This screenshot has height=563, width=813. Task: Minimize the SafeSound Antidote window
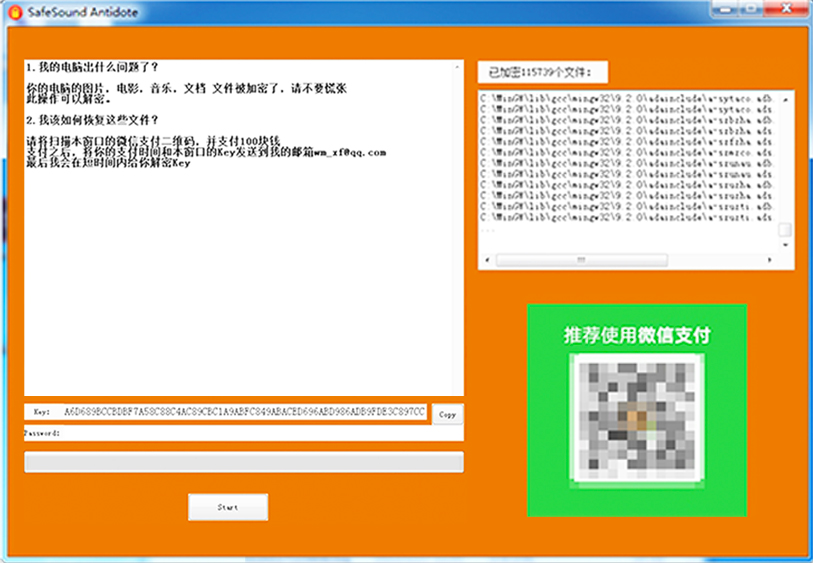point(726,9)
